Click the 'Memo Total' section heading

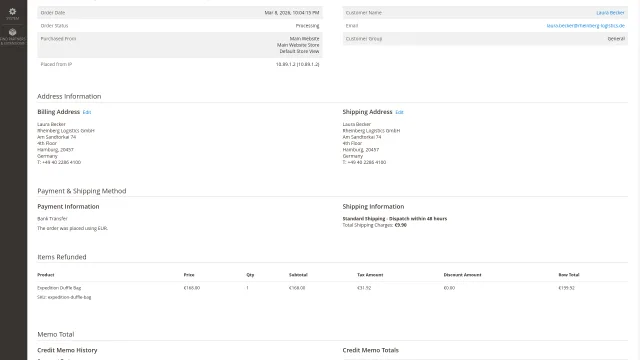coord(56,334)
